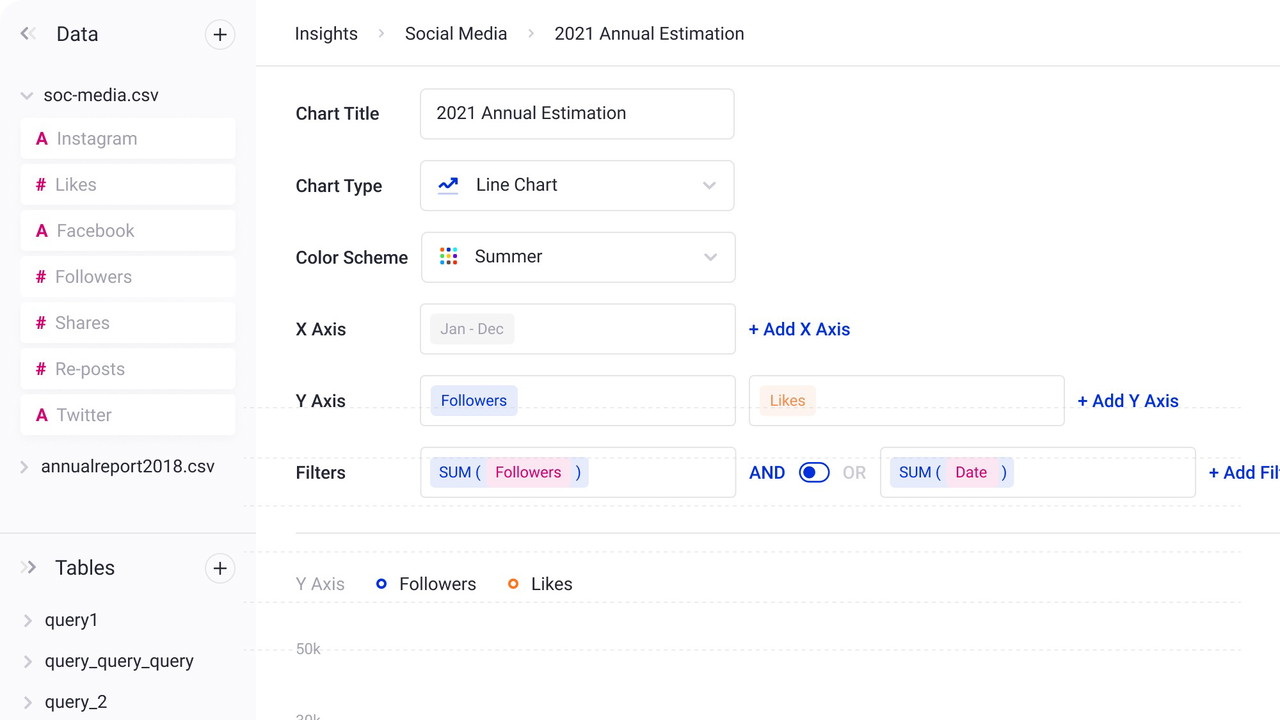Click the plus icon beside Tables
The height and width of the screenshot is (720, 1280).
(x=220, y=568)
